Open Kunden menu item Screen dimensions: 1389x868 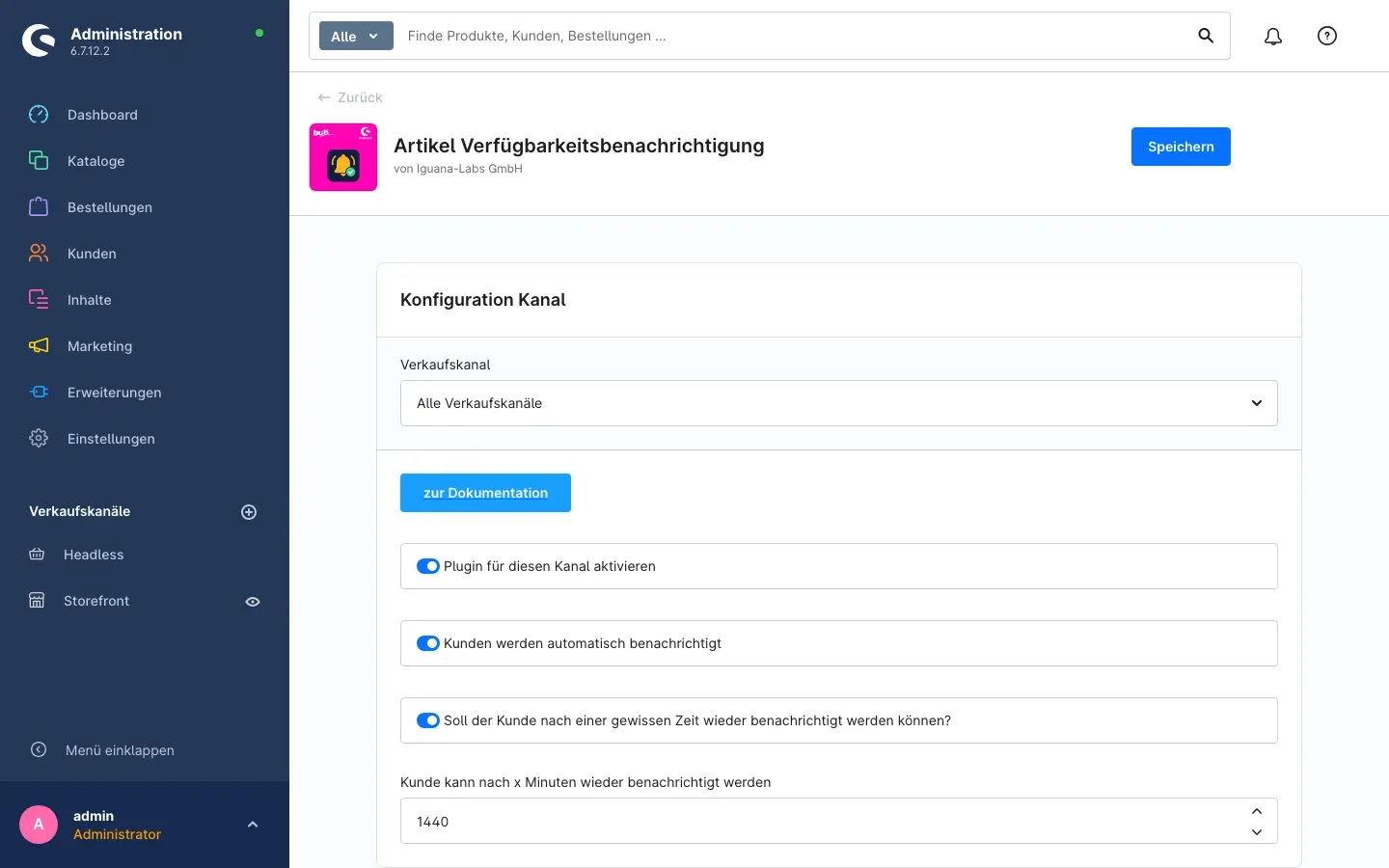(x=92, y=254)
